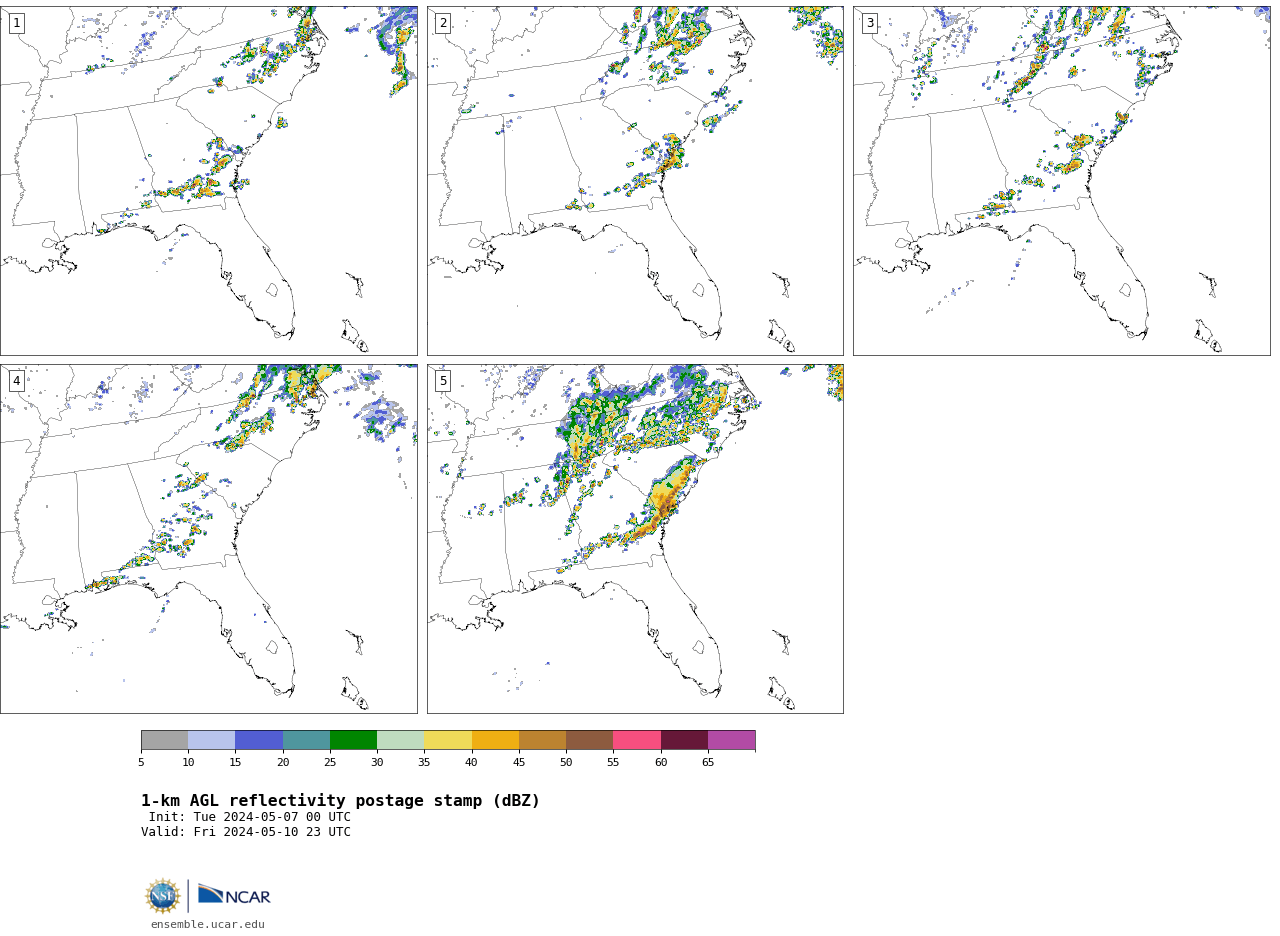Click the teal 20-25 dBZ swatch

point(306,740)
